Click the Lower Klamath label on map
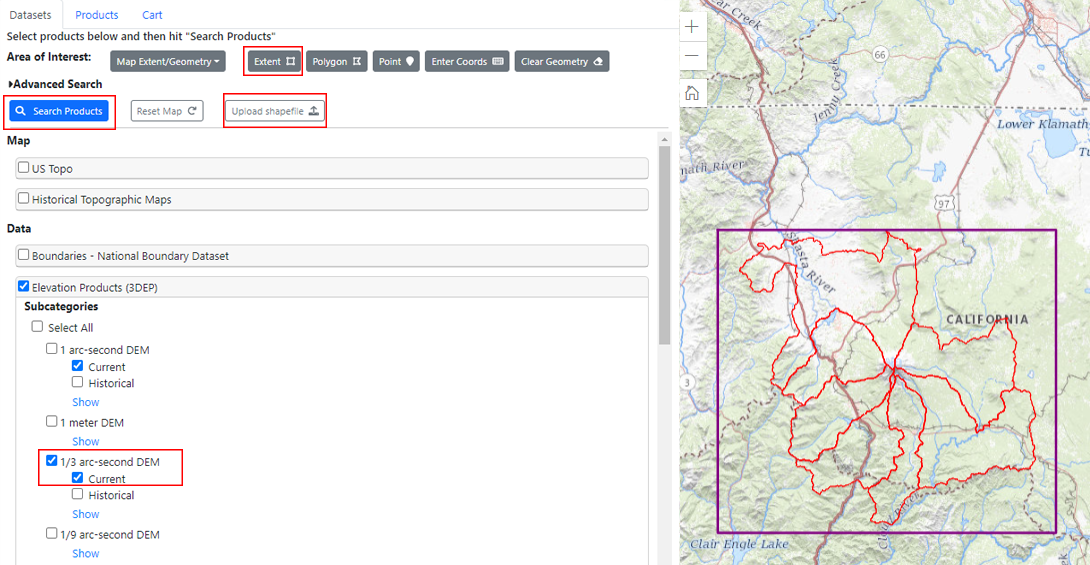 [1042, 124]
